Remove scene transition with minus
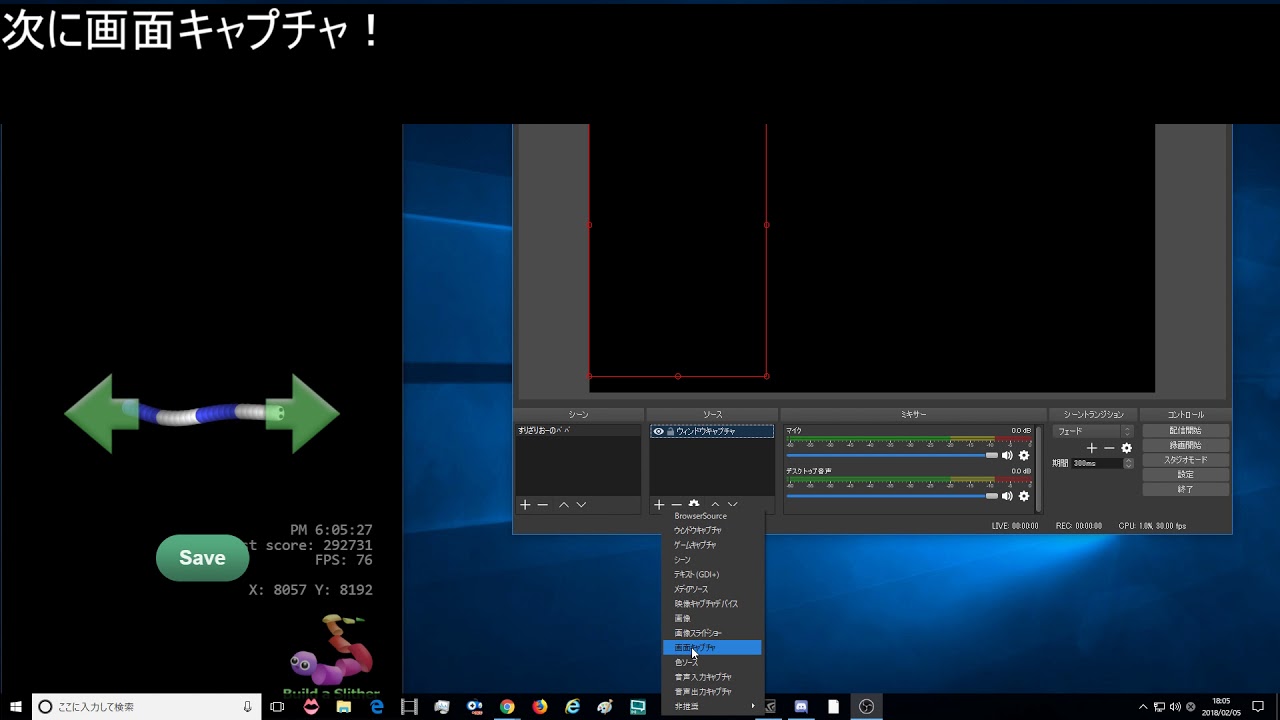Screen dimensions: 1280x720 [x=1109, y=448]
